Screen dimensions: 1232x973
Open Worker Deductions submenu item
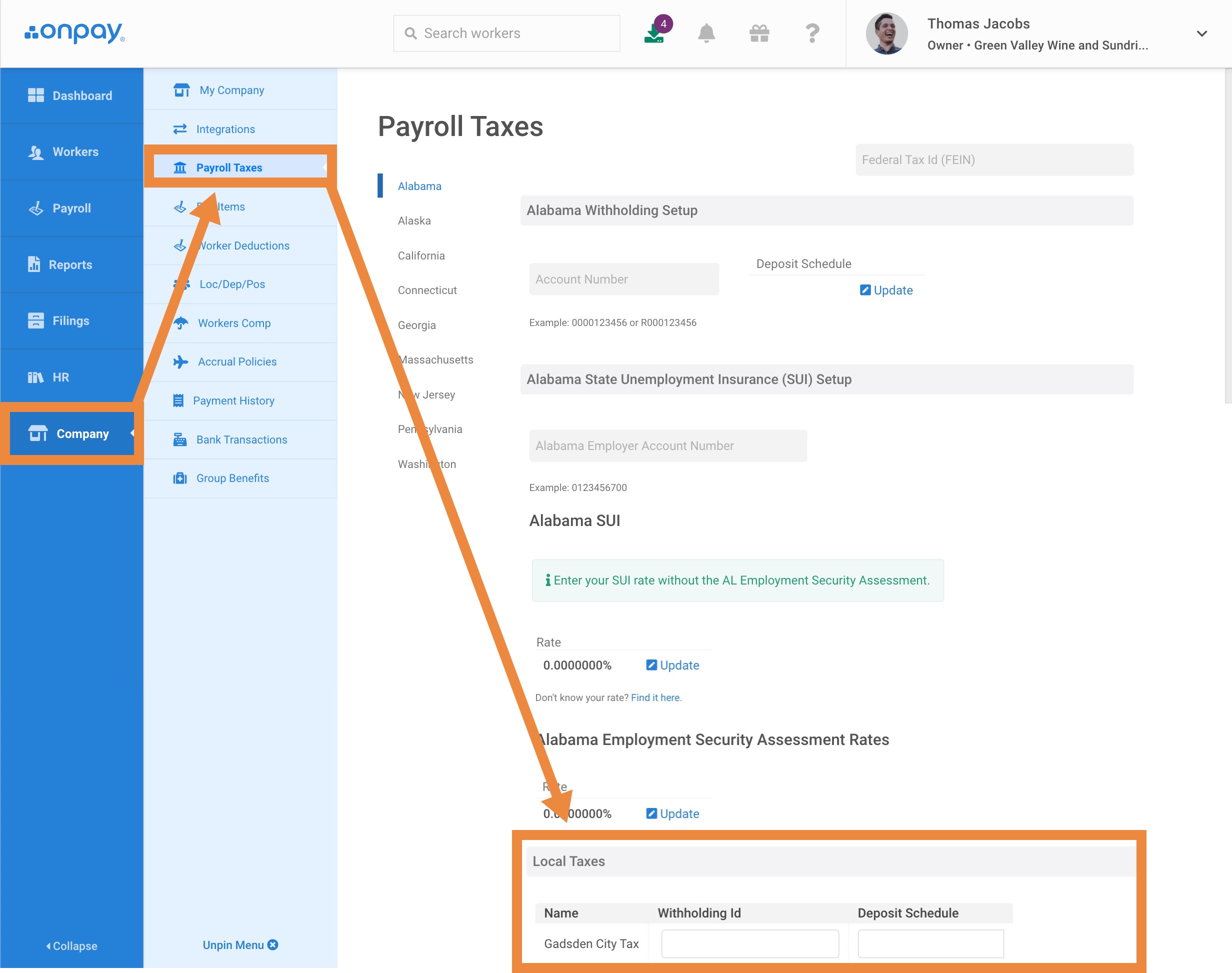[240, 245]
